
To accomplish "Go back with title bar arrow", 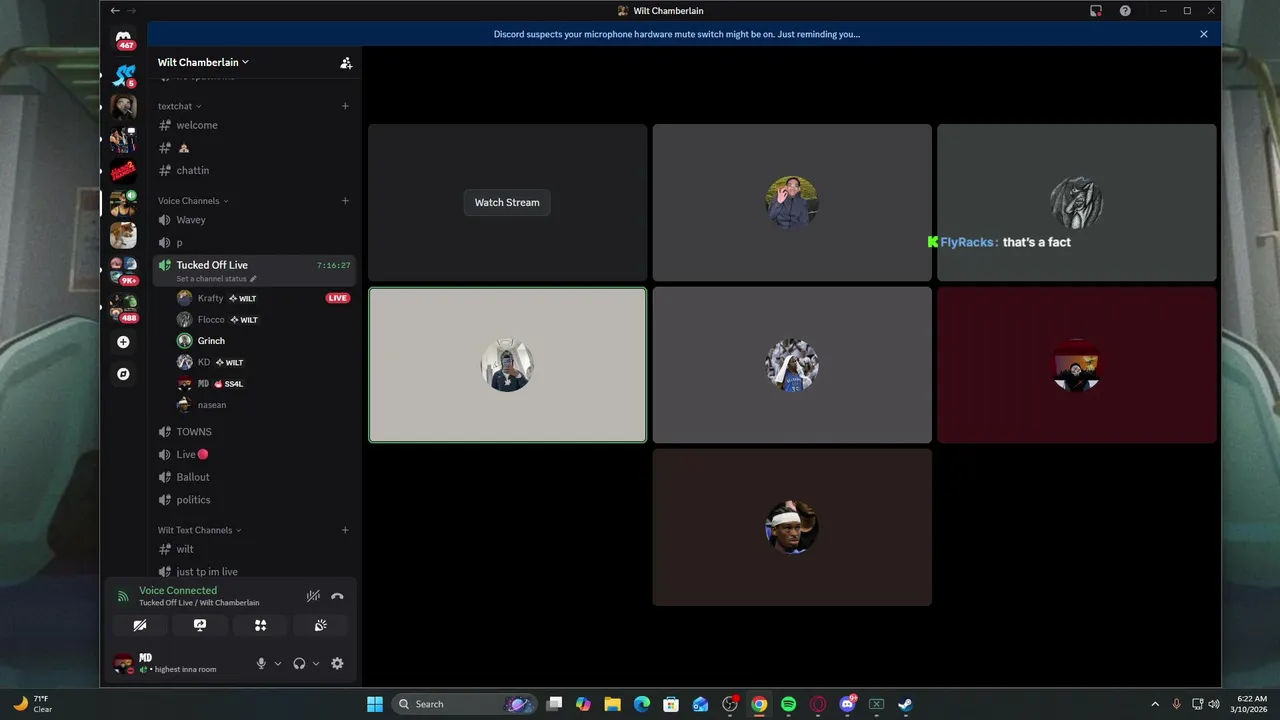I will 115,11.
